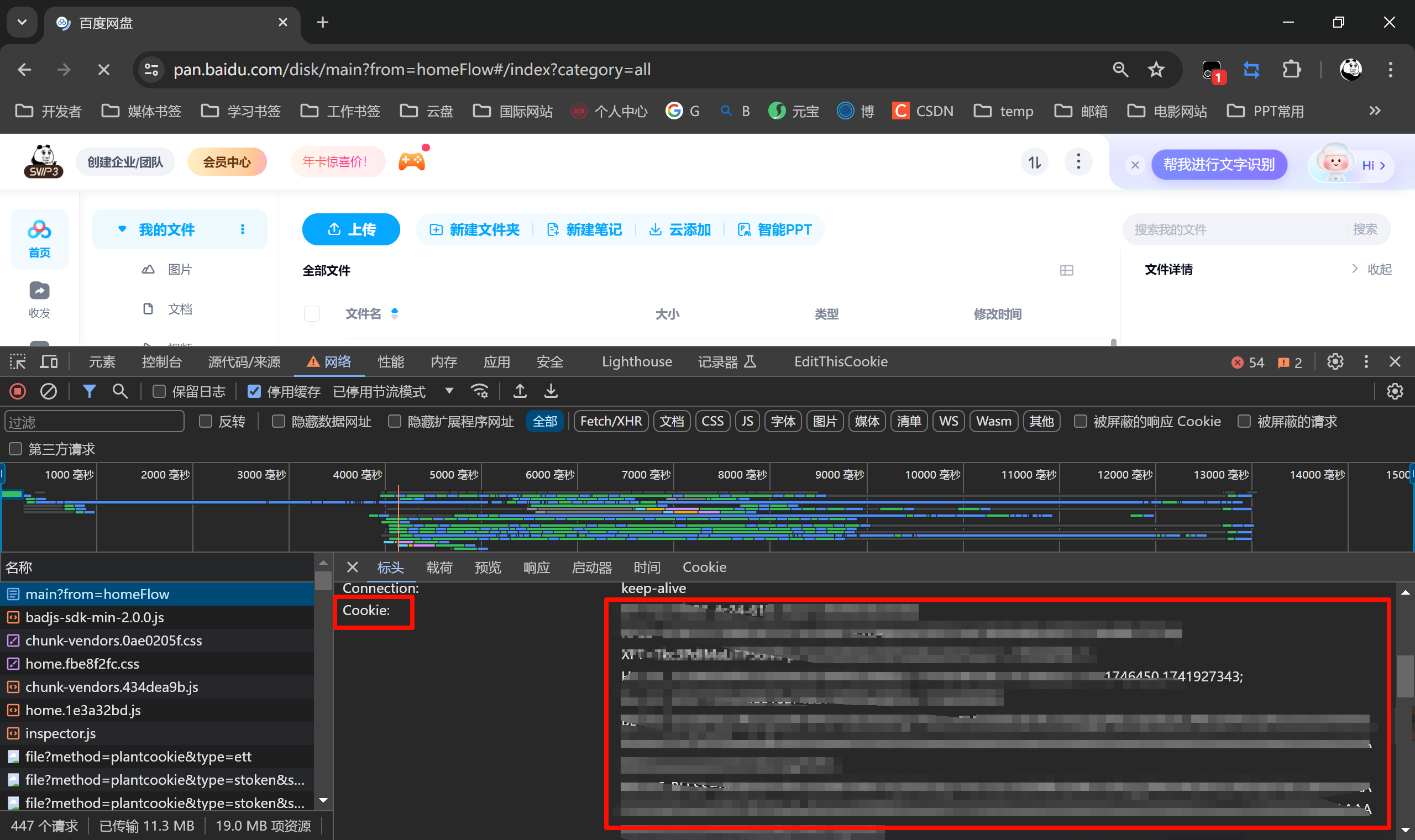
Task: Click the 过滤 filter input field
Action: [x=94, y=422]
